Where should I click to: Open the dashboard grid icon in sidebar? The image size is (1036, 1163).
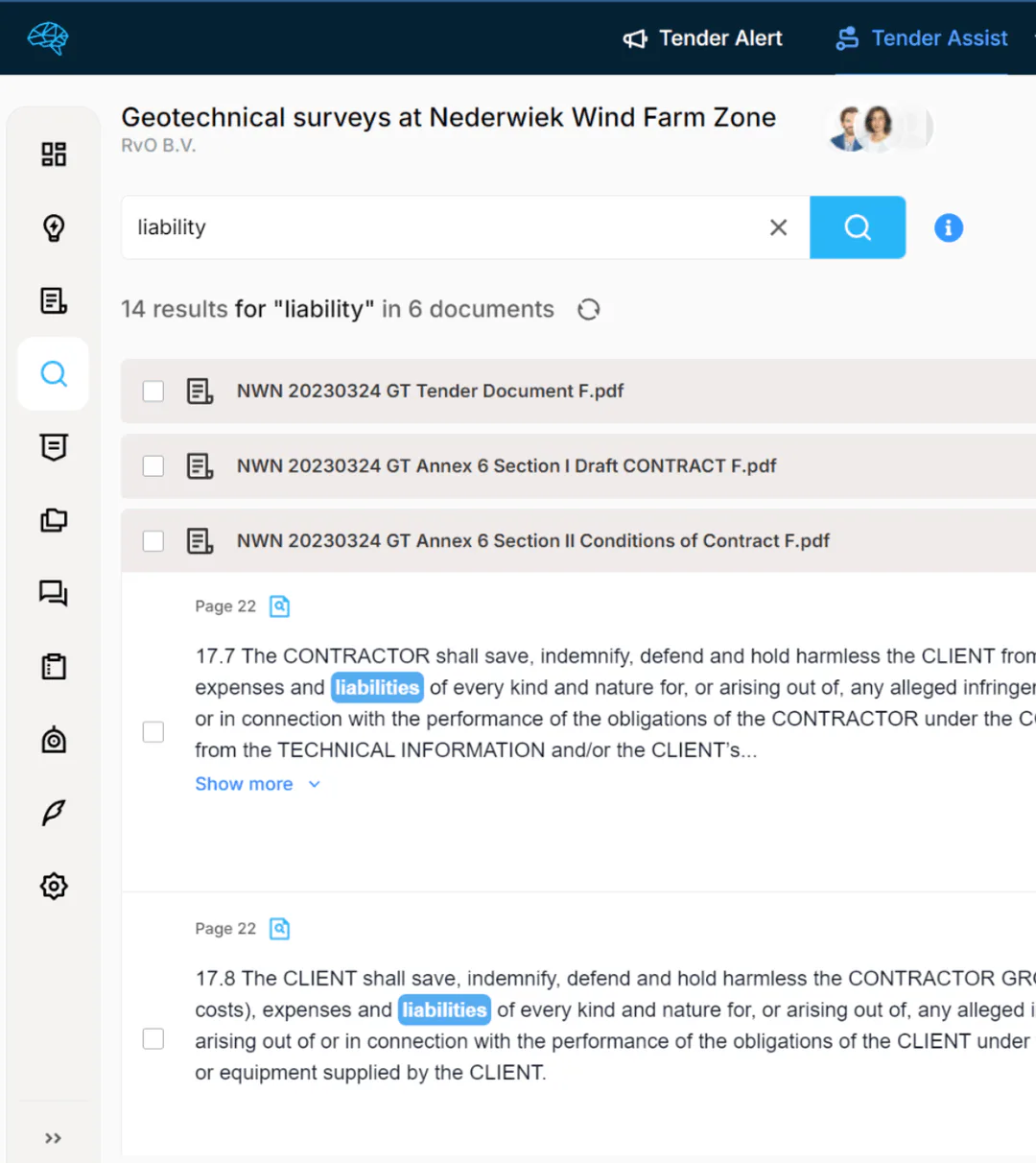[x=54, y=154]
